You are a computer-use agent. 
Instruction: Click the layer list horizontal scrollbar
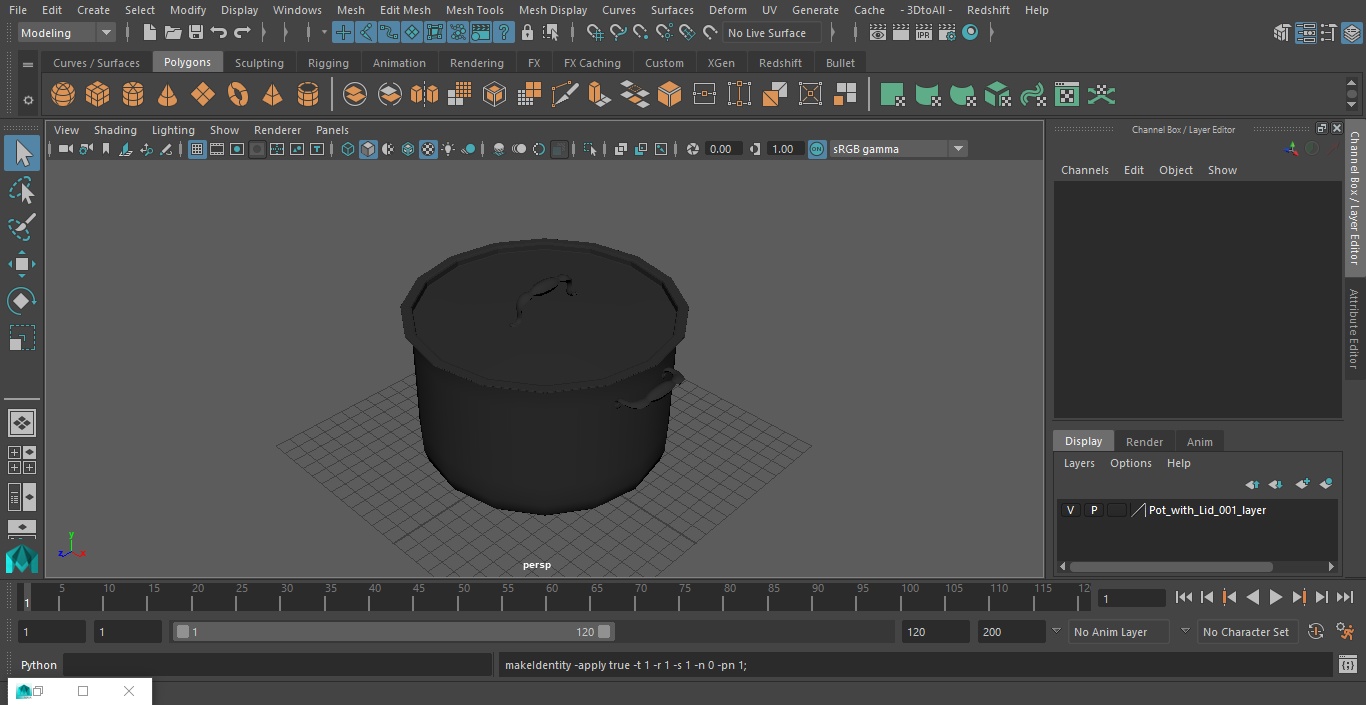(1172, 567)
